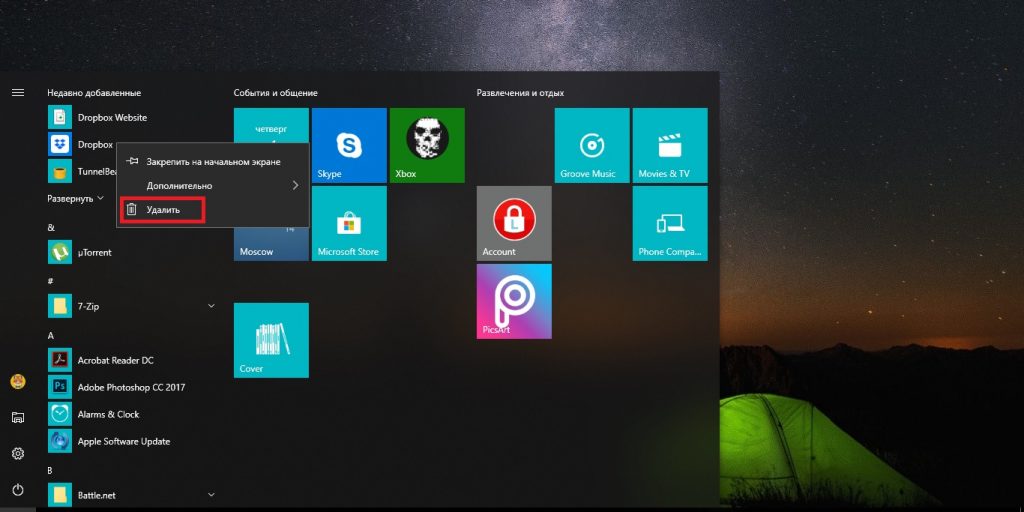The image size is (1024, 512).
Task: Click the # letter header
Action: [x=50, y=281]
